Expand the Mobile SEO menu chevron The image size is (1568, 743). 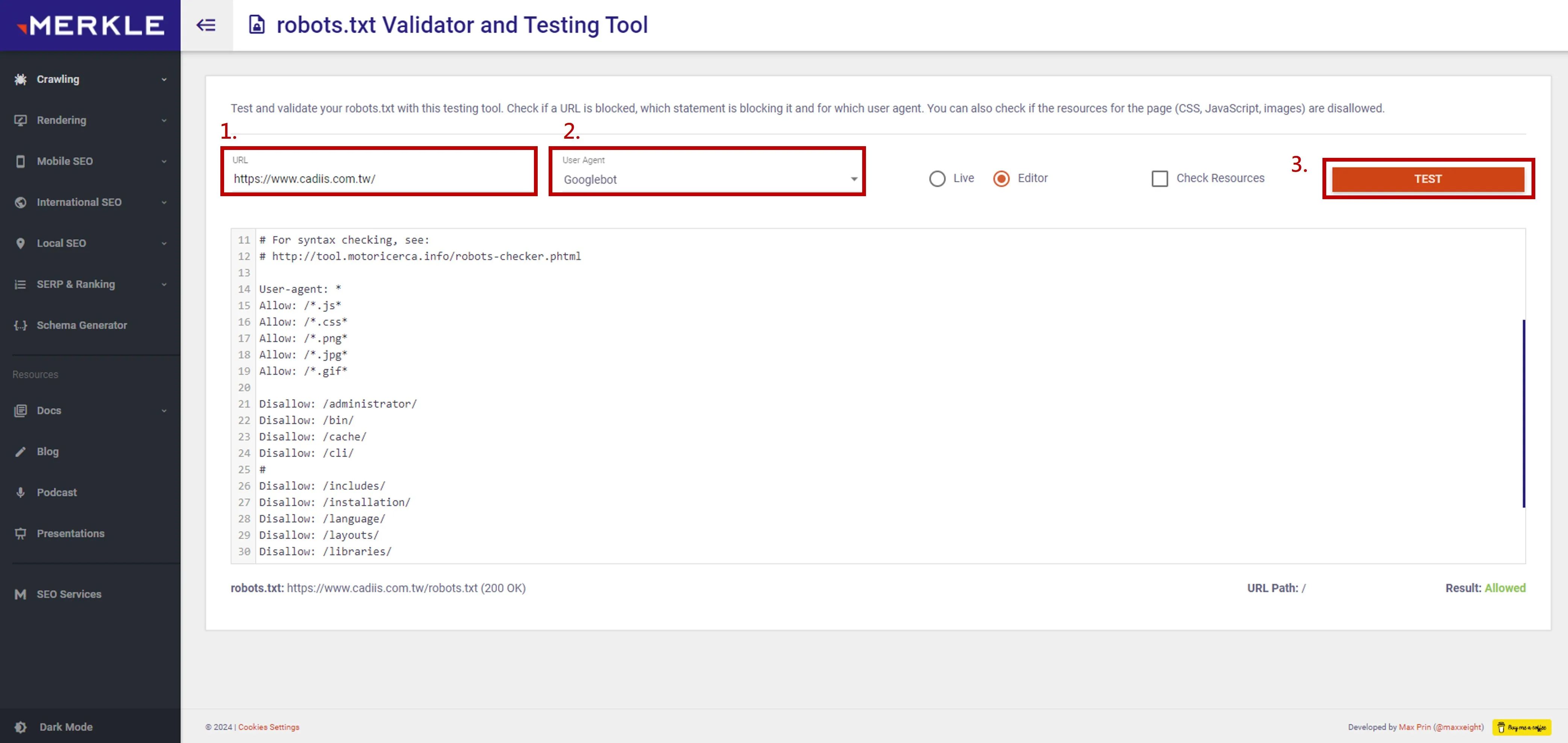click(x=164, y=161)
